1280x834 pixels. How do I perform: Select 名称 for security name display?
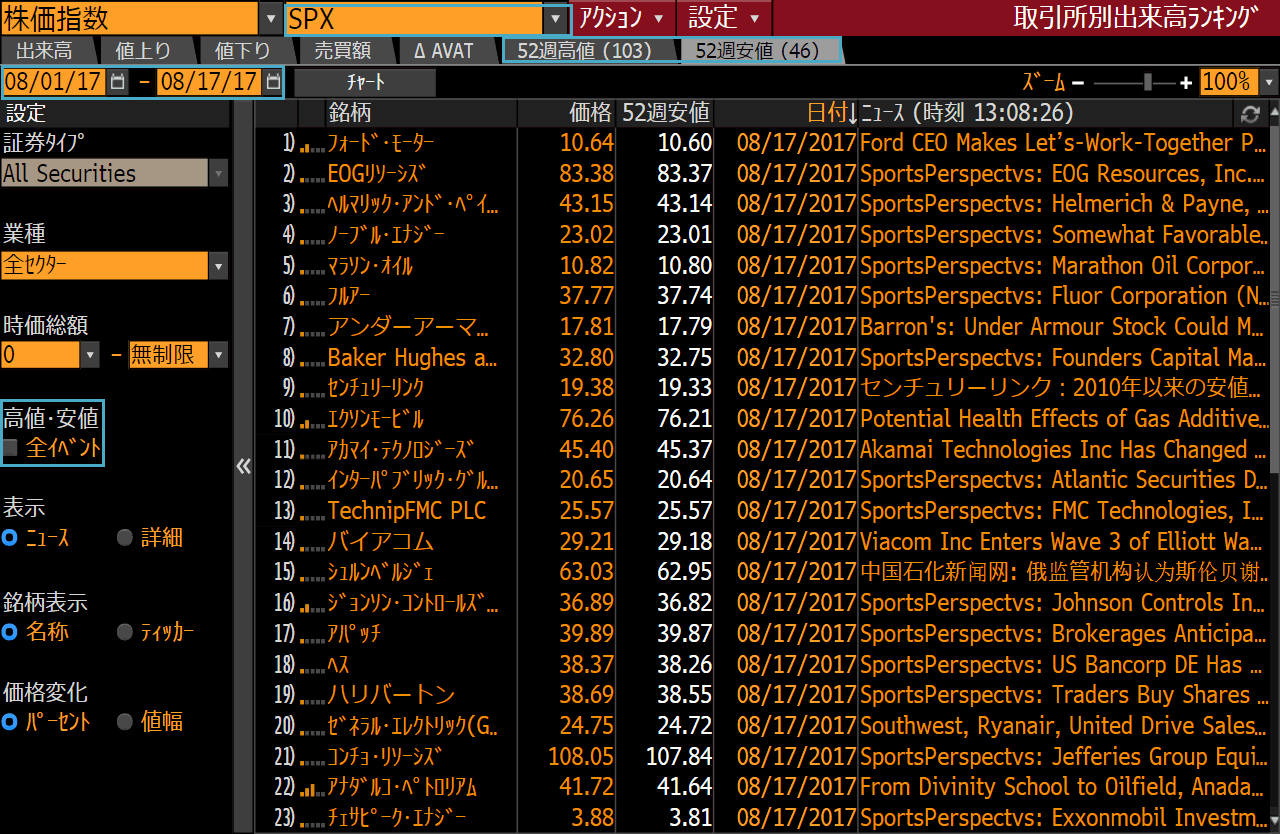(x=10, y=632)
